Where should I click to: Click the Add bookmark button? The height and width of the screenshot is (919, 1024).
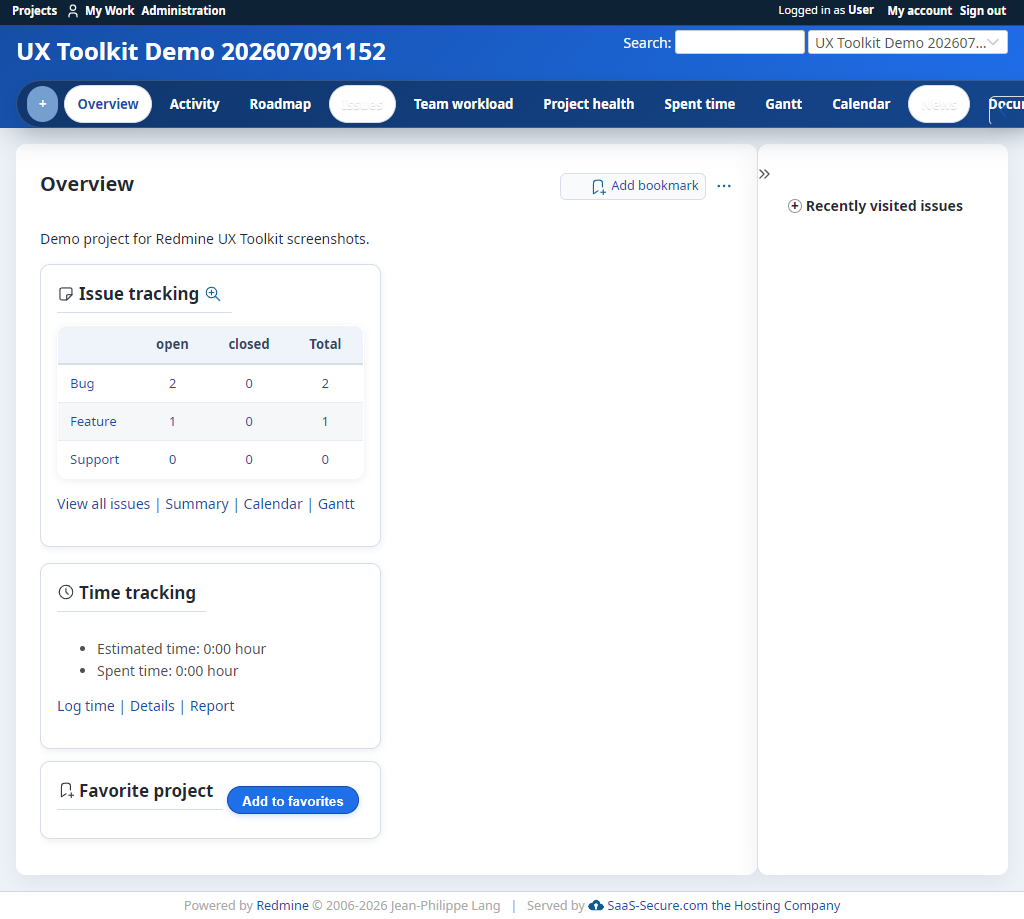(633, 186)
